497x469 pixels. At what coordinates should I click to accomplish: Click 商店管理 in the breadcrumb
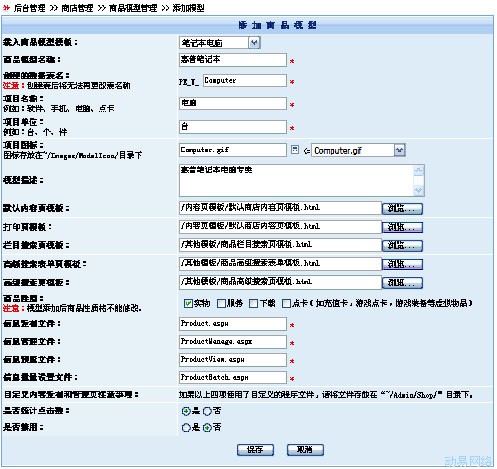77,8
